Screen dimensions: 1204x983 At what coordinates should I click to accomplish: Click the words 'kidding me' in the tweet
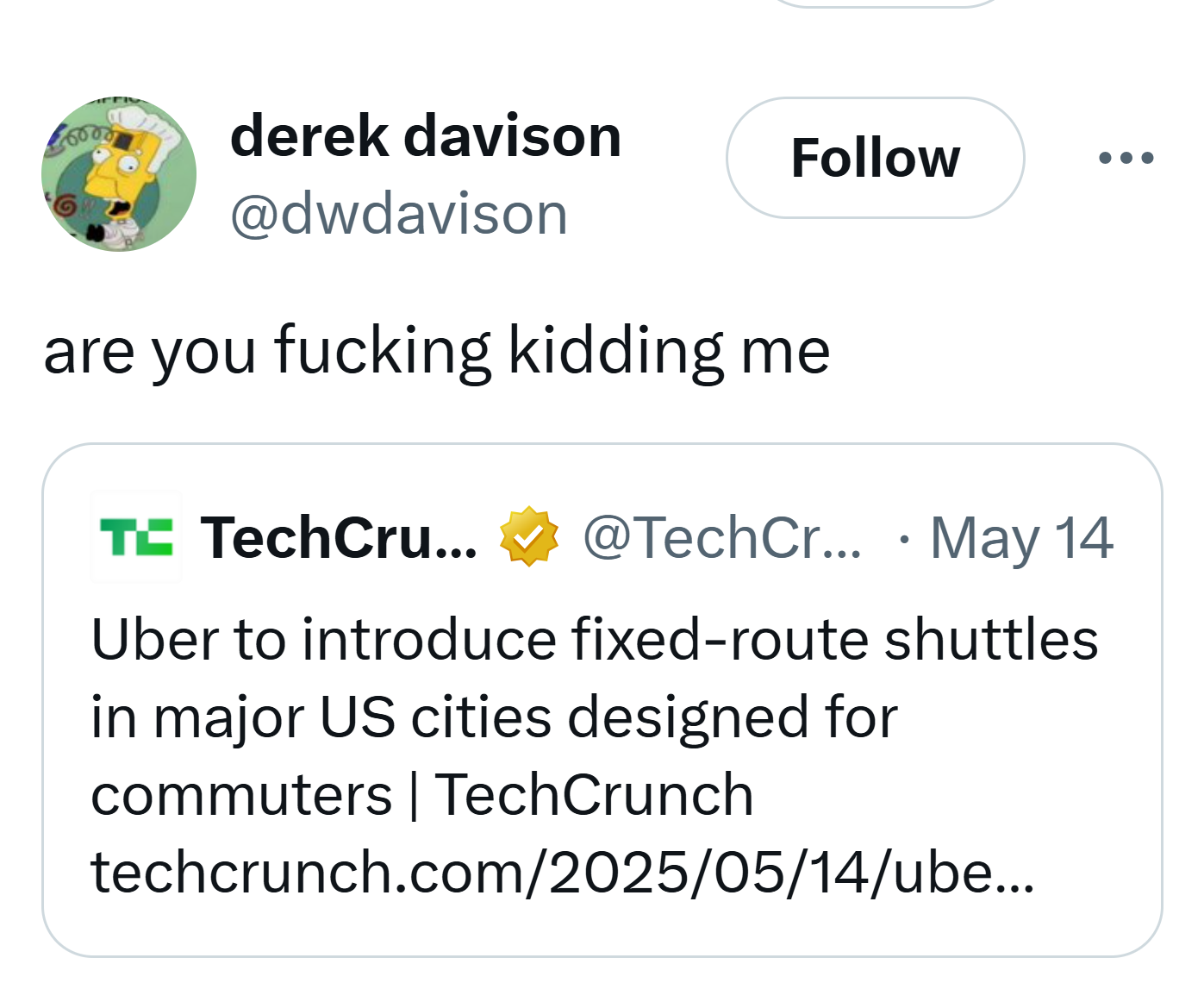tap(670, 349)
